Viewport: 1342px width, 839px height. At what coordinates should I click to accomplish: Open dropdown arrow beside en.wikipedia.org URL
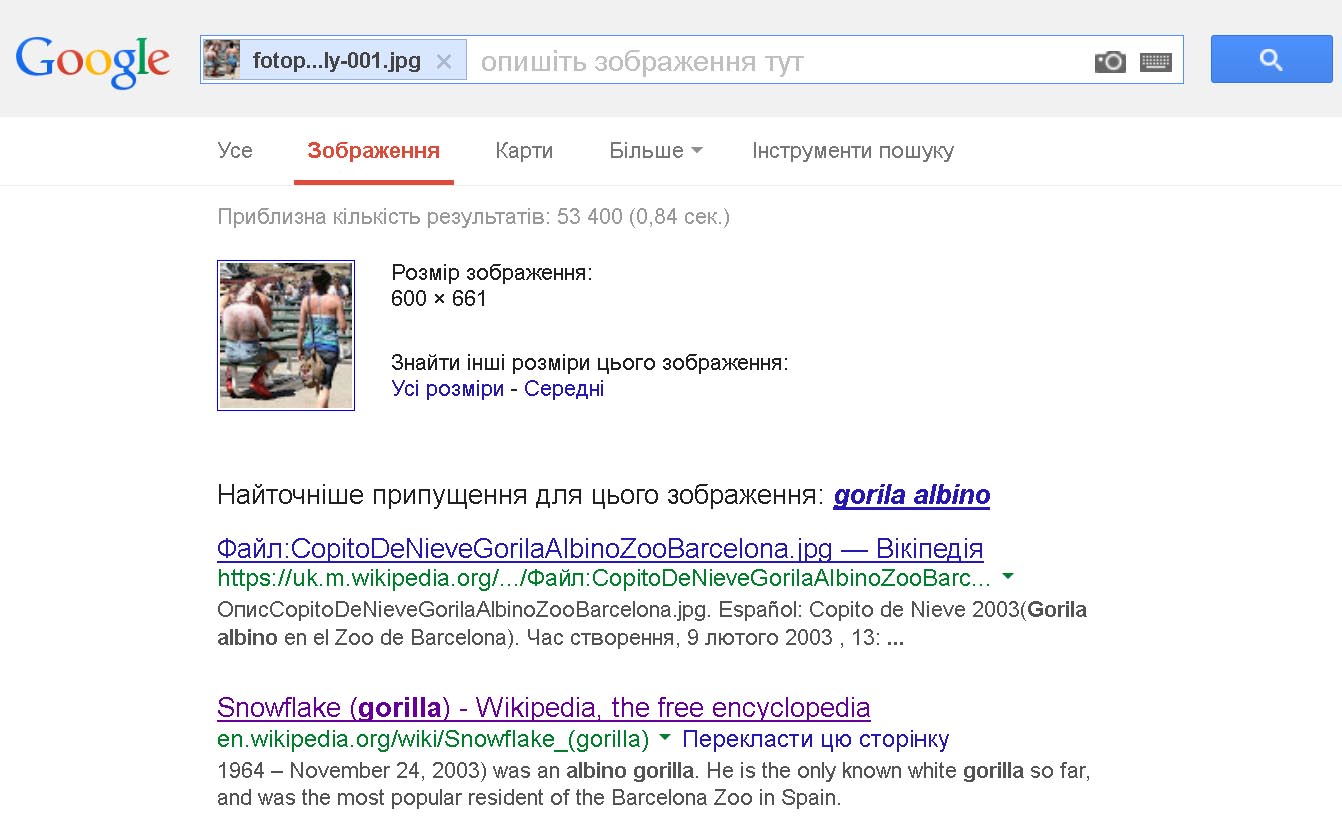click(665, 739)
